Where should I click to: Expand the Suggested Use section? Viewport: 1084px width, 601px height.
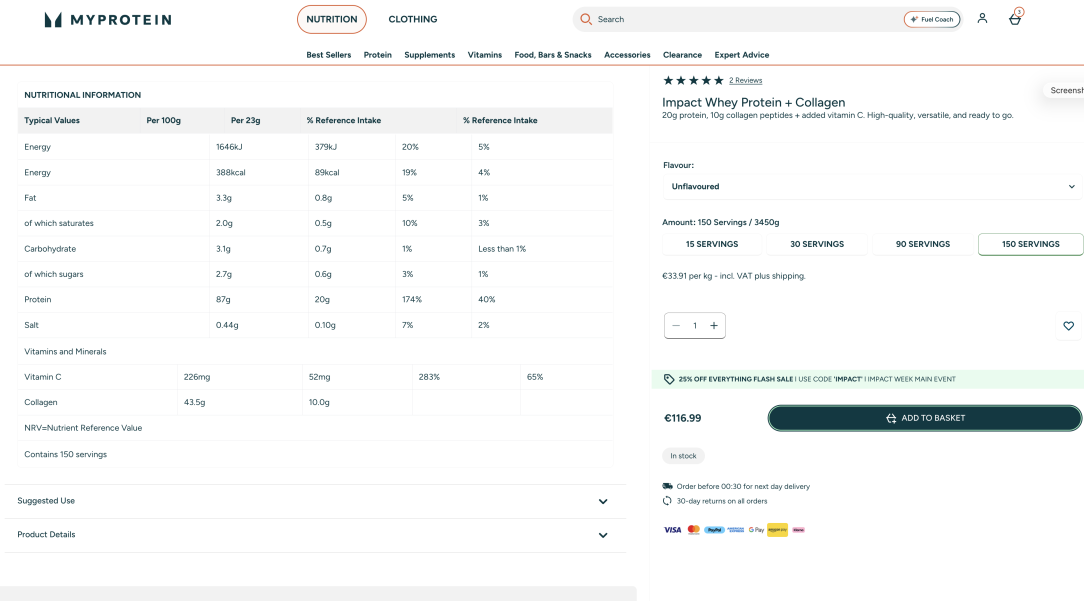point(315,501)
